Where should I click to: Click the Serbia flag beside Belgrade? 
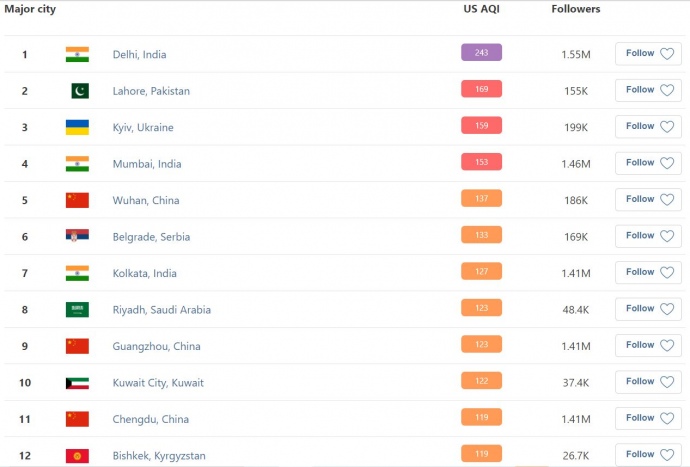77,237
